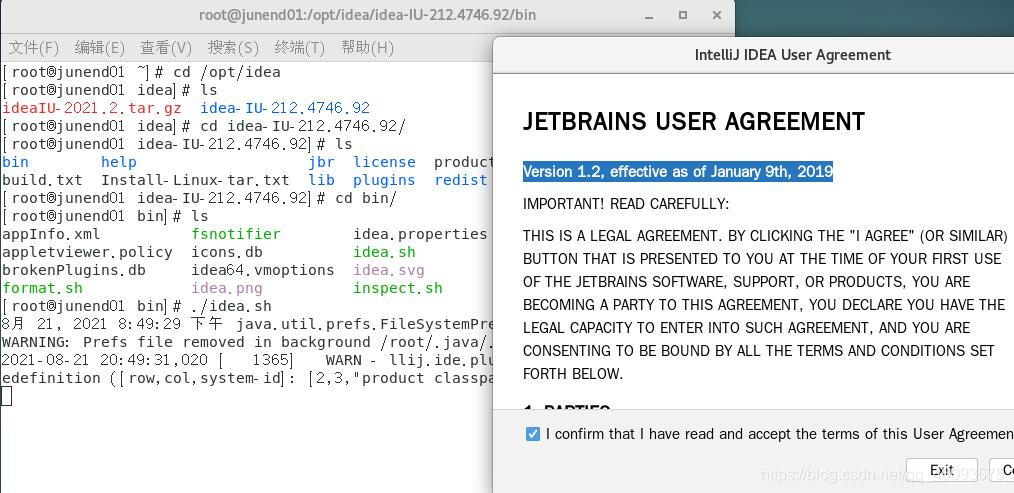Click the highlighted Version 1.2 text line
The height and width of the screenshot is (493, 1014).
[x=678, y=171]
